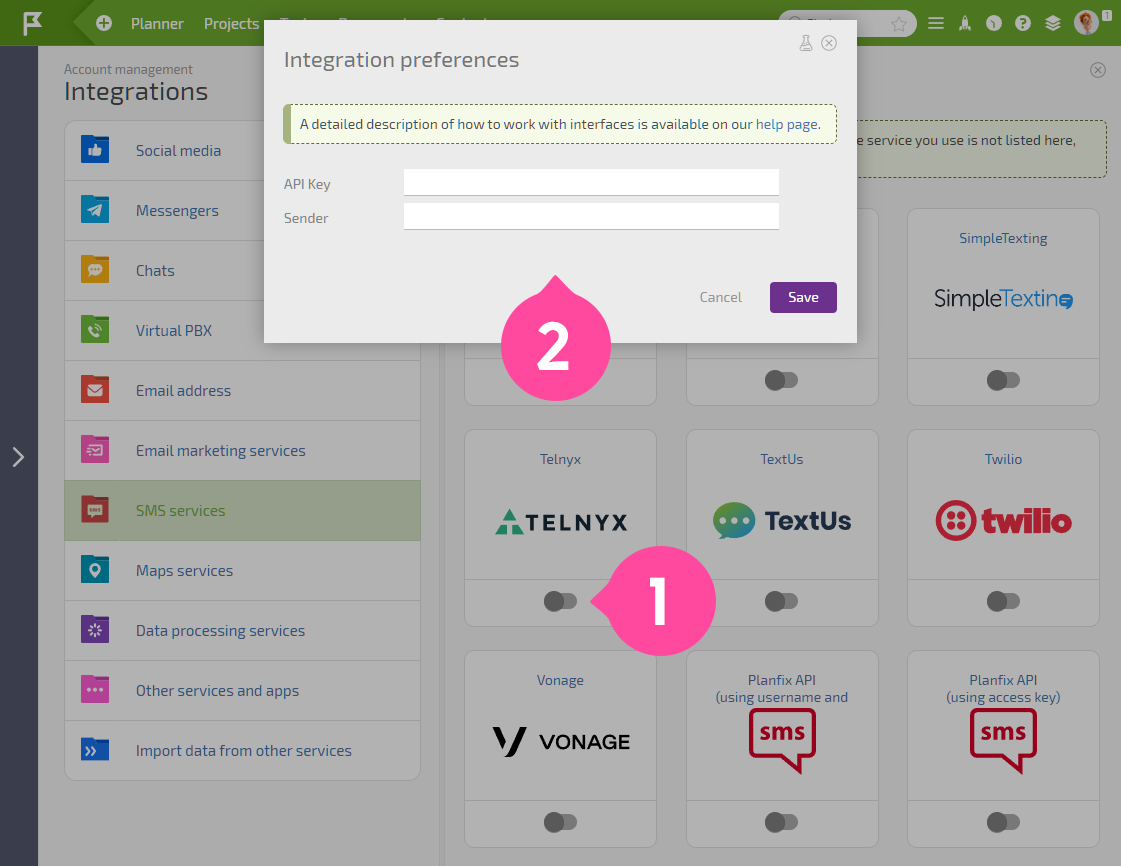Click the Email marketing services icon

click(95, 450)
